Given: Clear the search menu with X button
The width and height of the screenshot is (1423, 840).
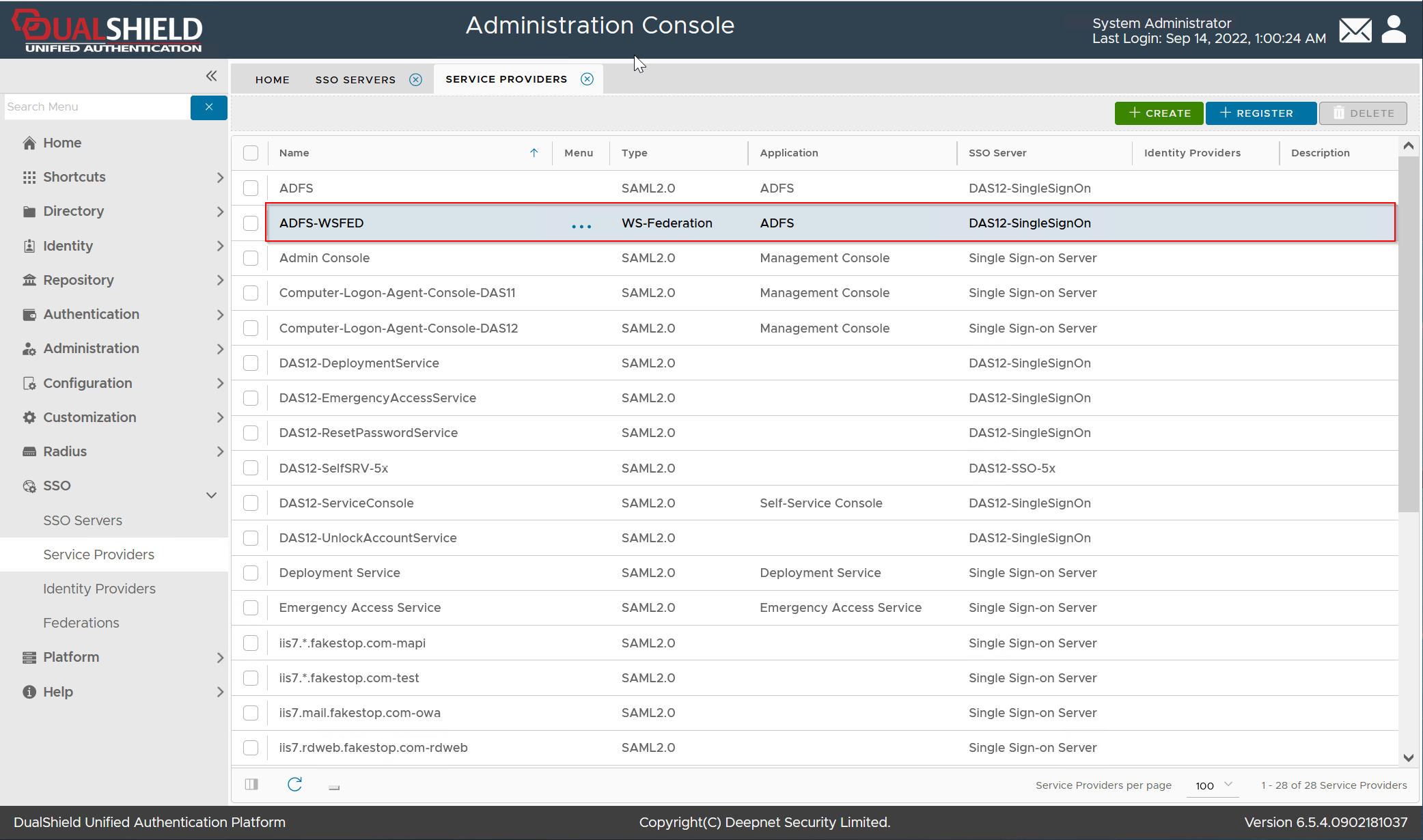Looking at the screenshot, I should point(209,107).
